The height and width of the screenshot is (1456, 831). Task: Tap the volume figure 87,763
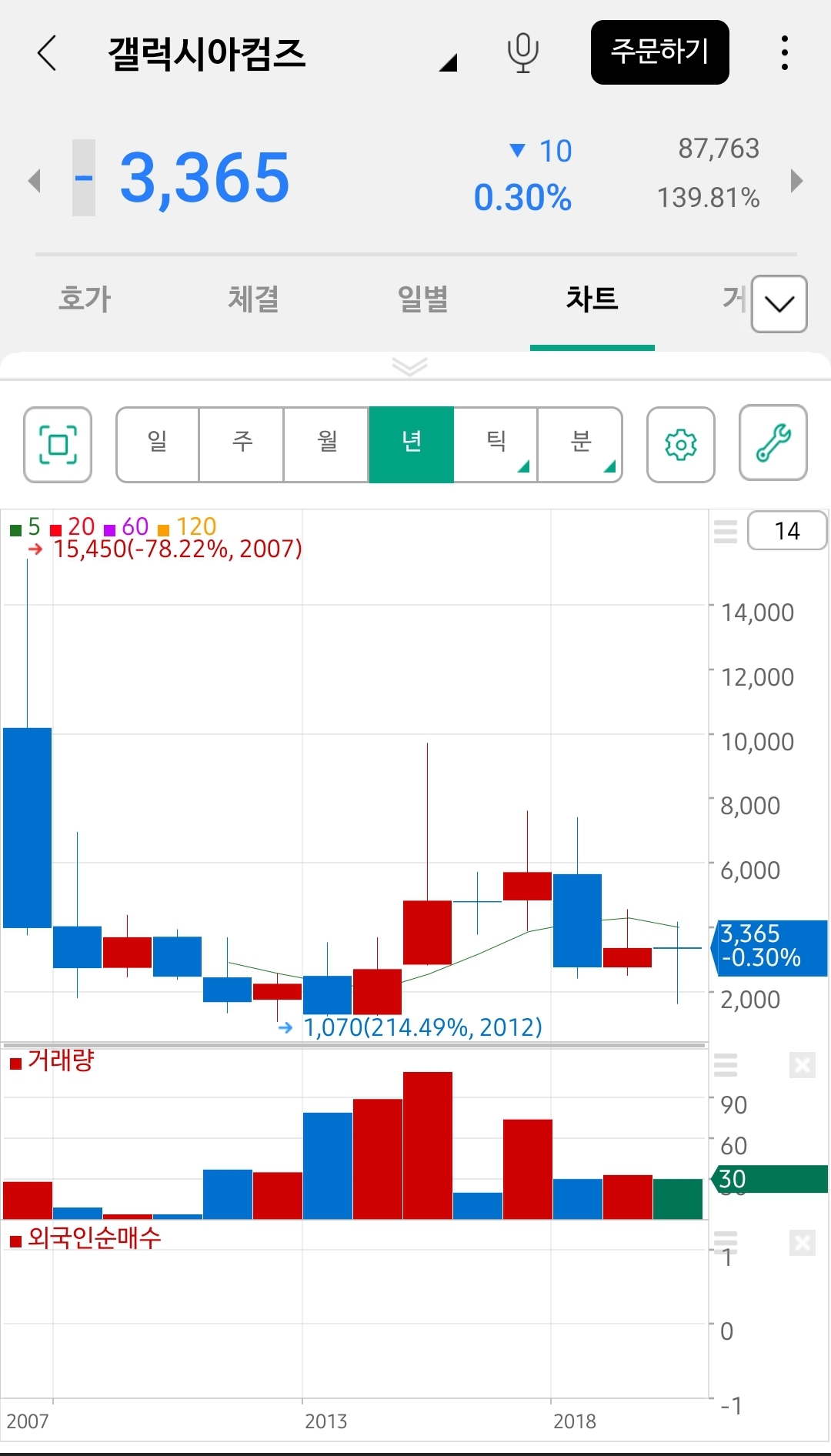pos(719,149)
